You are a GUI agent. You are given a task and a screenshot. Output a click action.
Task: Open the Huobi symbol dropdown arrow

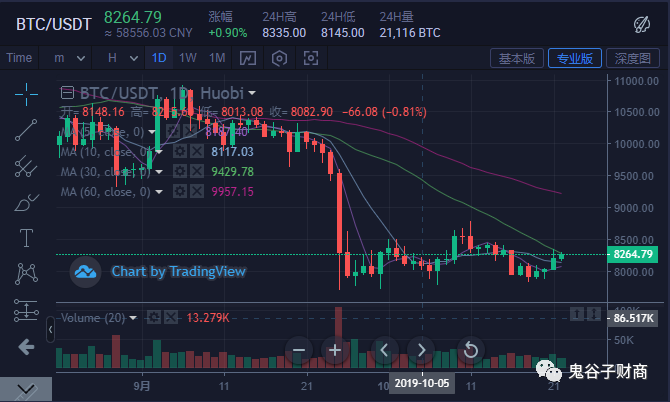pos(252,93)
